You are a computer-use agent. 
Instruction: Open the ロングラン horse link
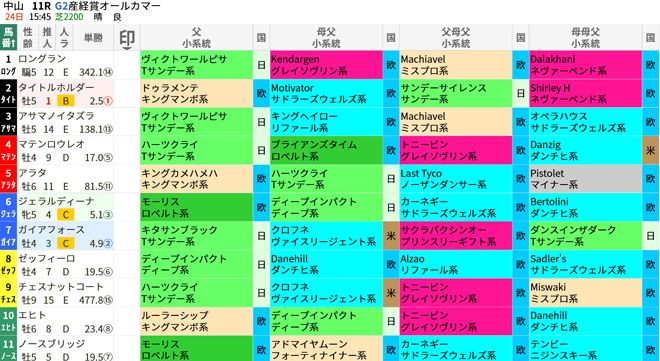coord(42,59)
